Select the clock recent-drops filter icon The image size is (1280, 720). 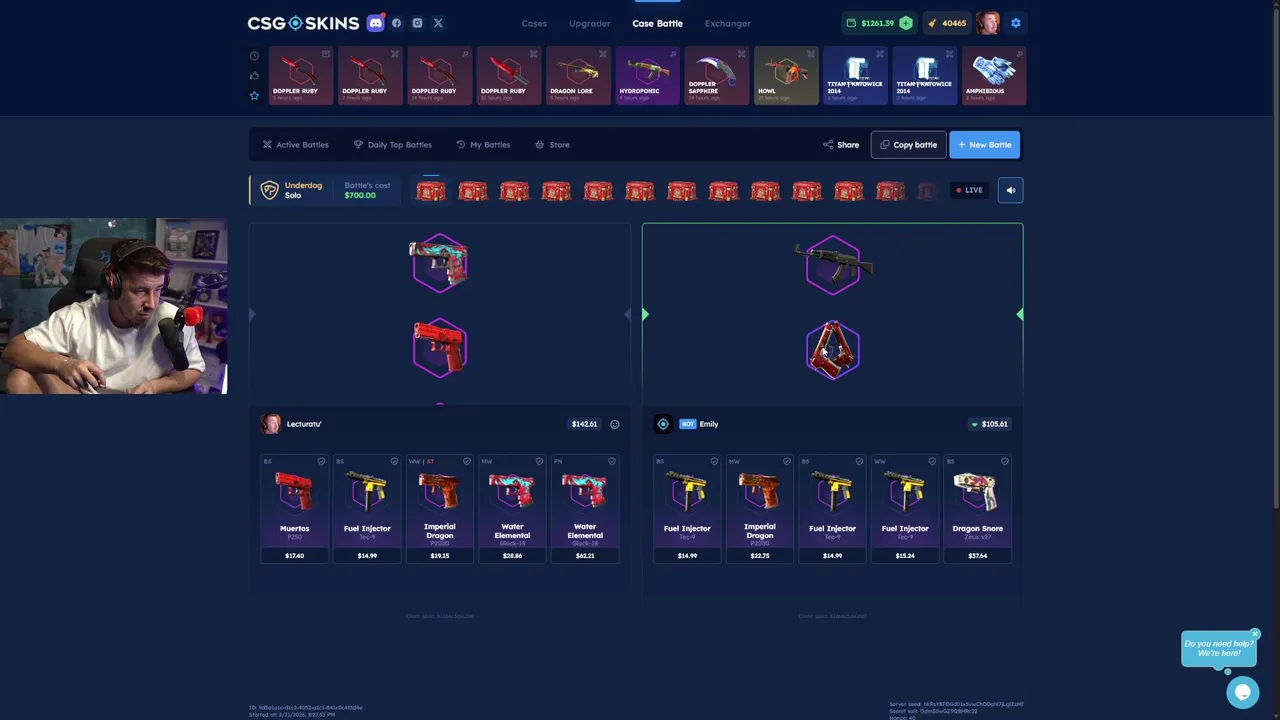point(254,56)
